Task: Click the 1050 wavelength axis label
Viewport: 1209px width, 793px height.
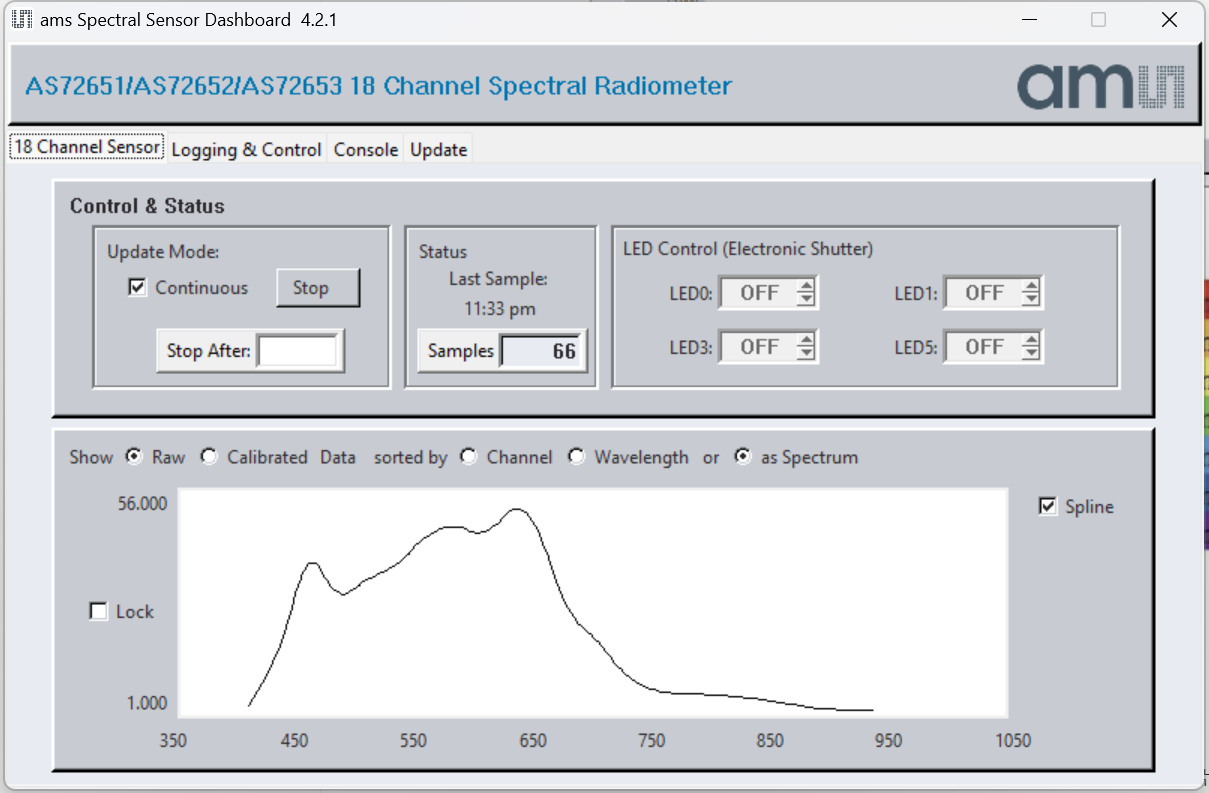Action: point(1013,741)
